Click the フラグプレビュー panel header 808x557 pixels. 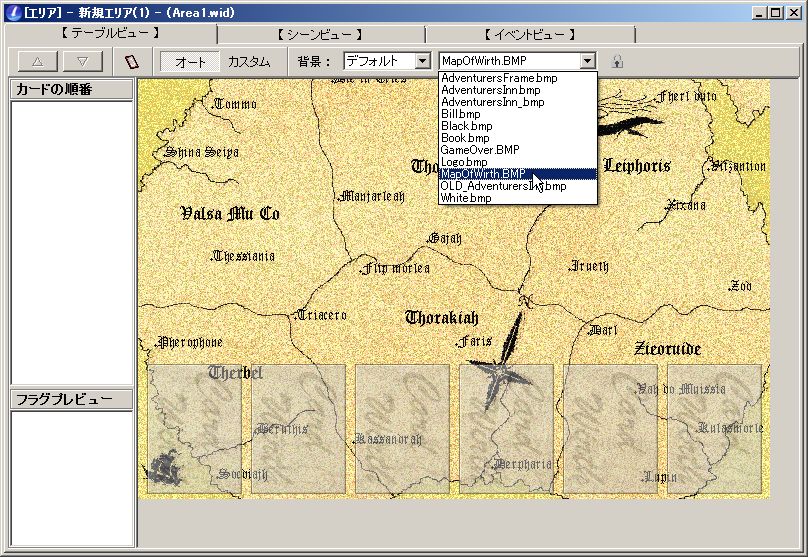(72, 399)
